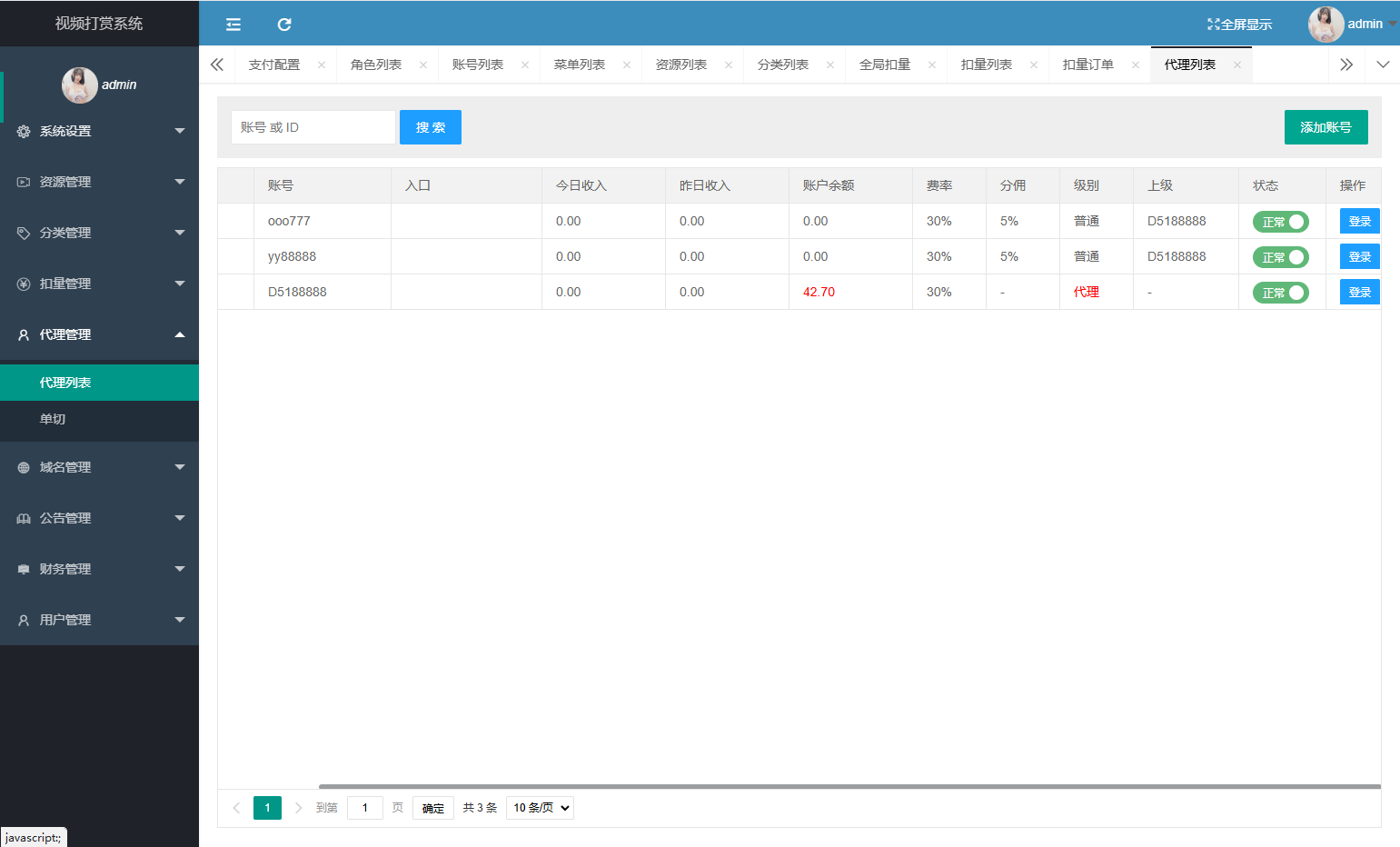Click 登录 button for ooo777
This screenshot has height=847, width=1400.
[1360, 222]
